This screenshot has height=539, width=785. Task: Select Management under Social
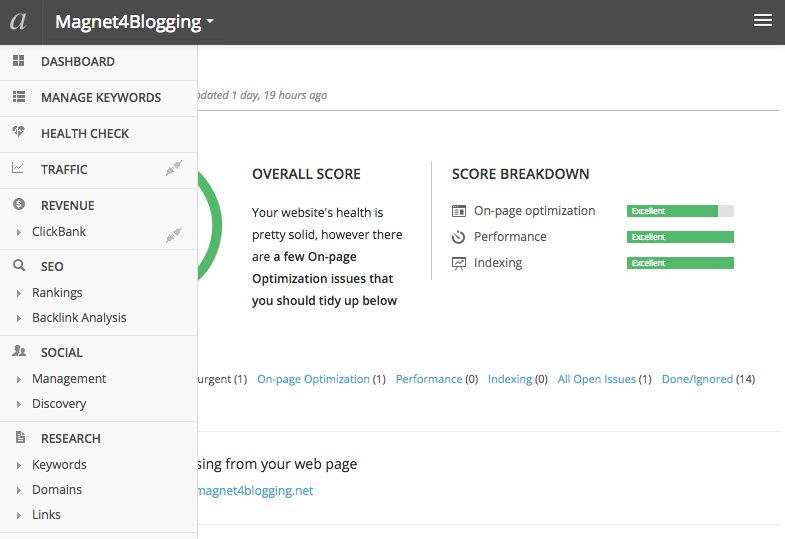click(x=69, y=379)
